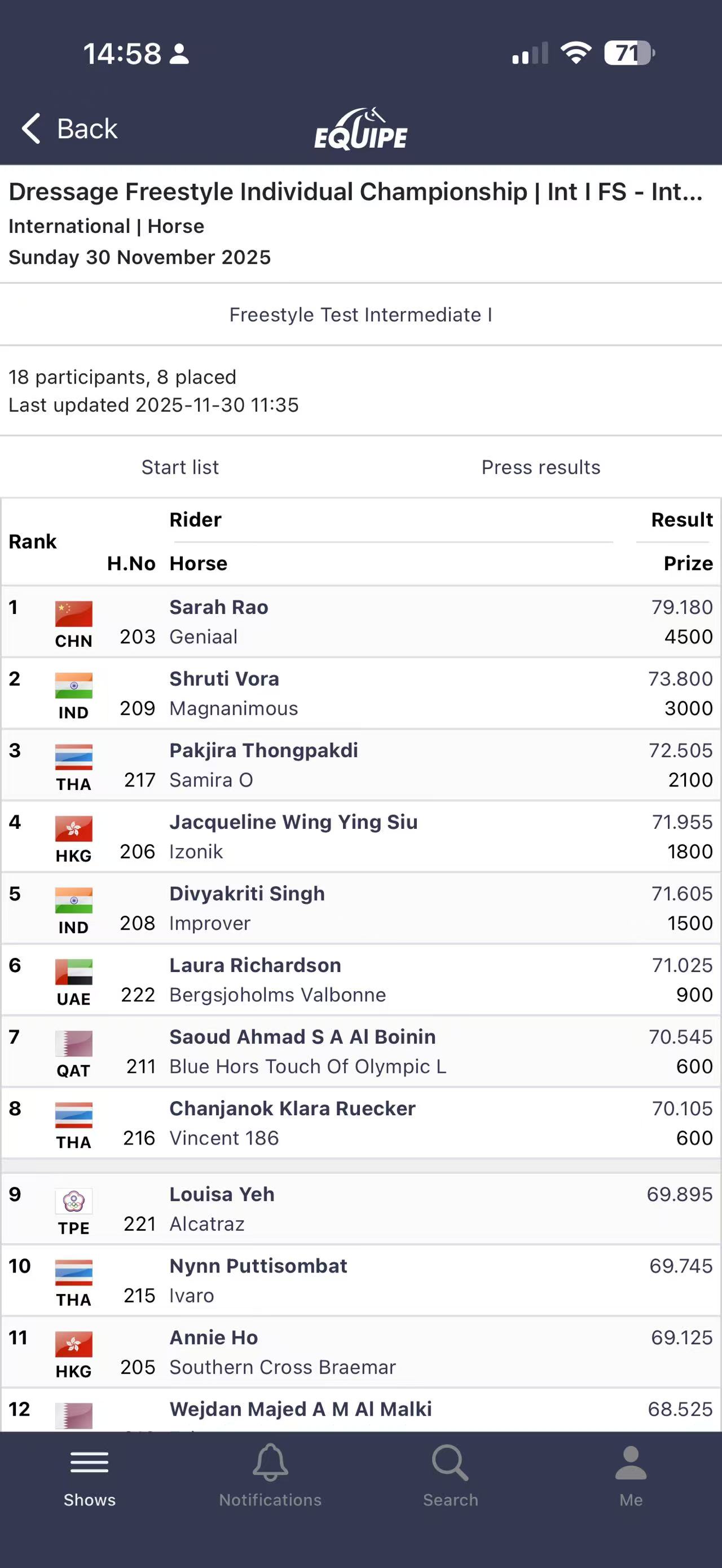Viewport: 722px width, 1568px height.
Task: Switch to Start list tab
Action: 180,467
